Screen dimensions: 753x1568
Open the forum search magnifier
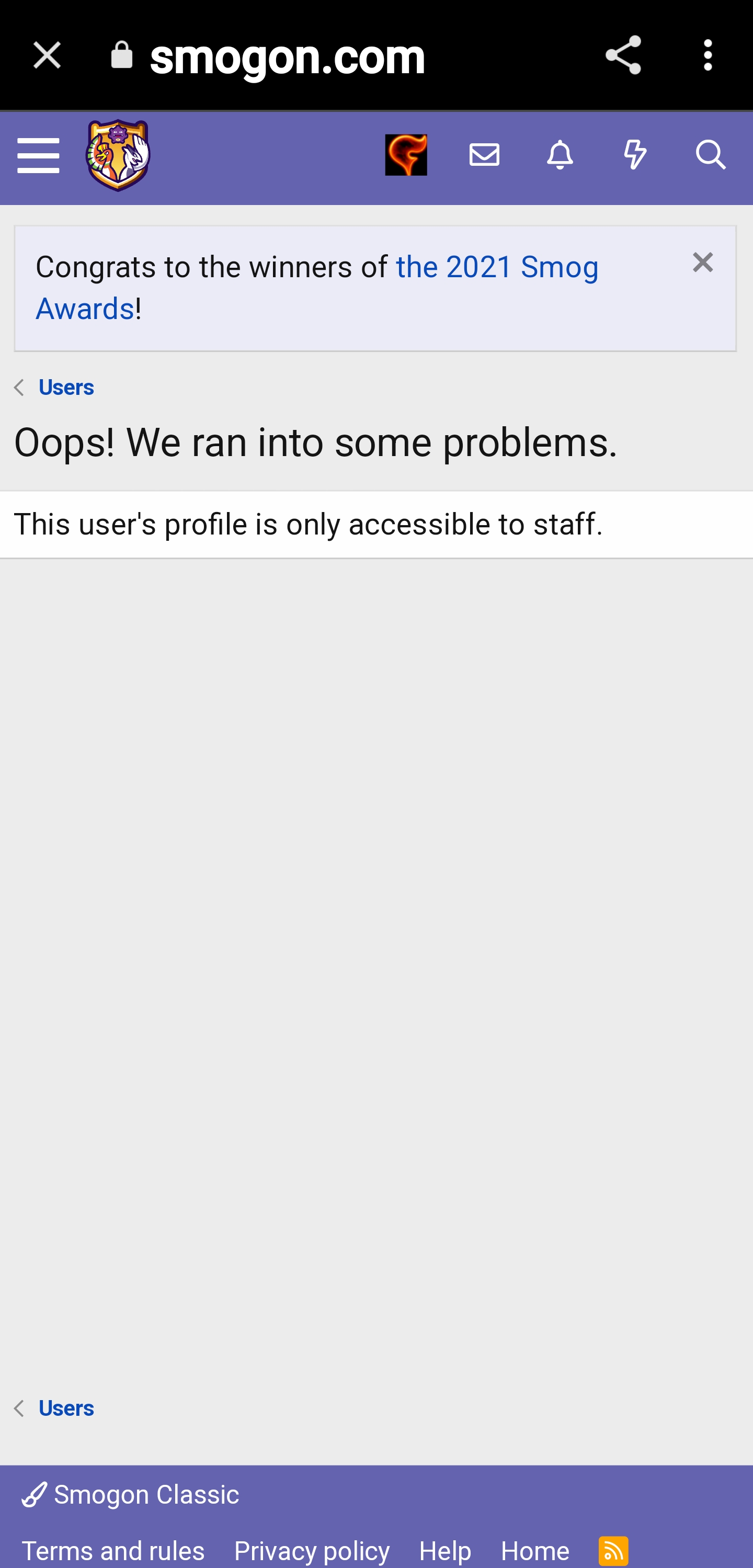(711, 155)
